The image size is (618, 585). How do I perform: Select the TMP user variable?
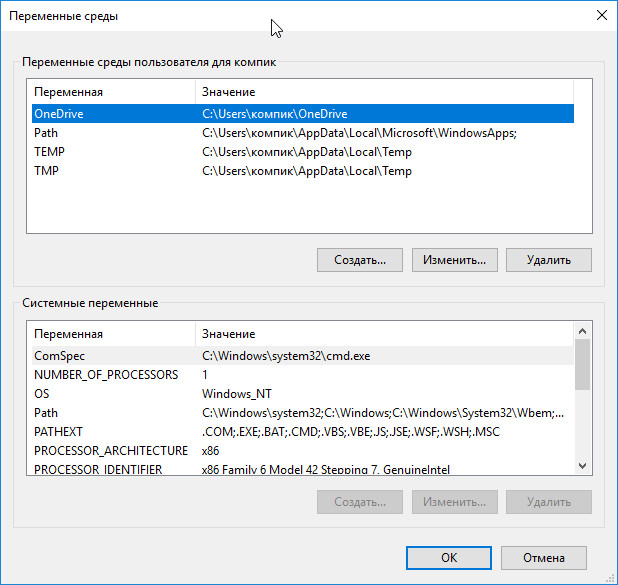click(x=303, y=171)
